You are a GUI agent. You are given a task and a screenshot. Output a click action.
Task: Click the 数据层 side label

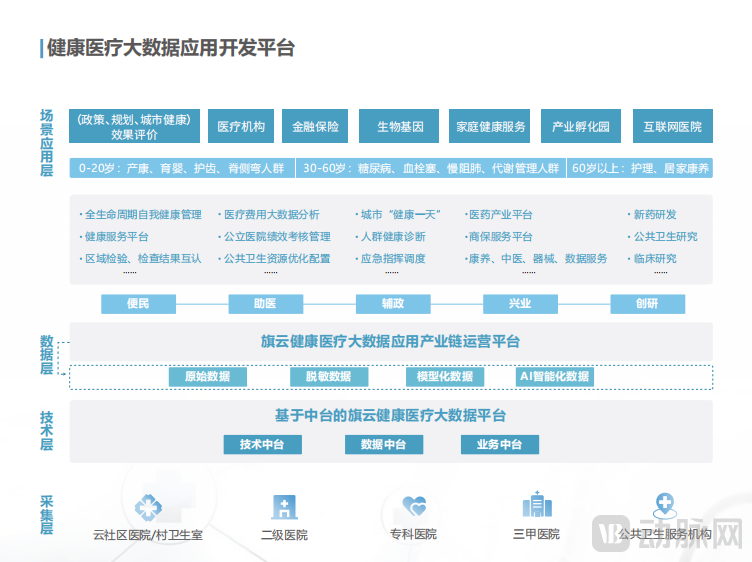47,355
